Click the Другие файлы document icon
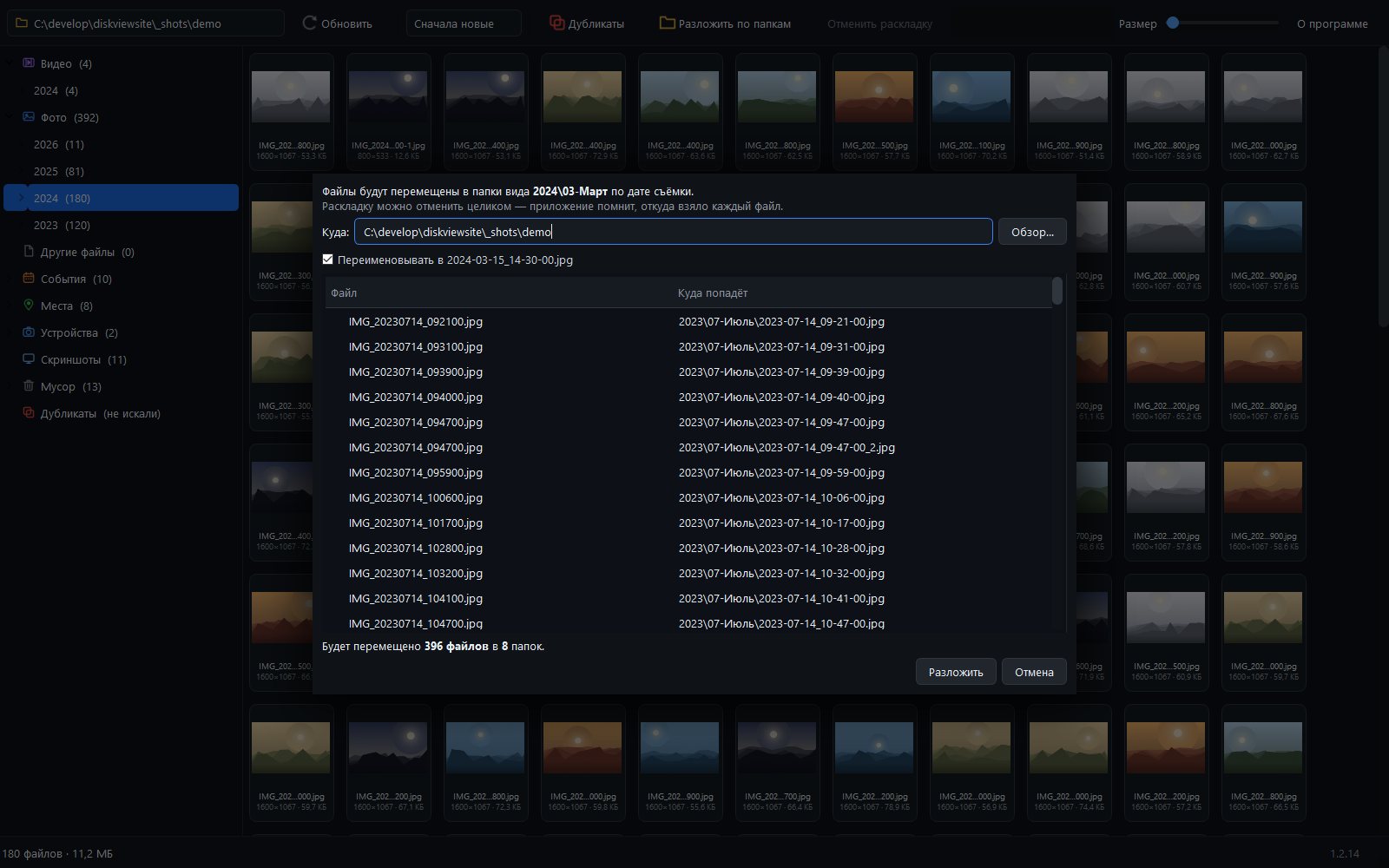Screen dimensions: 1389x868 click(29, 252)
